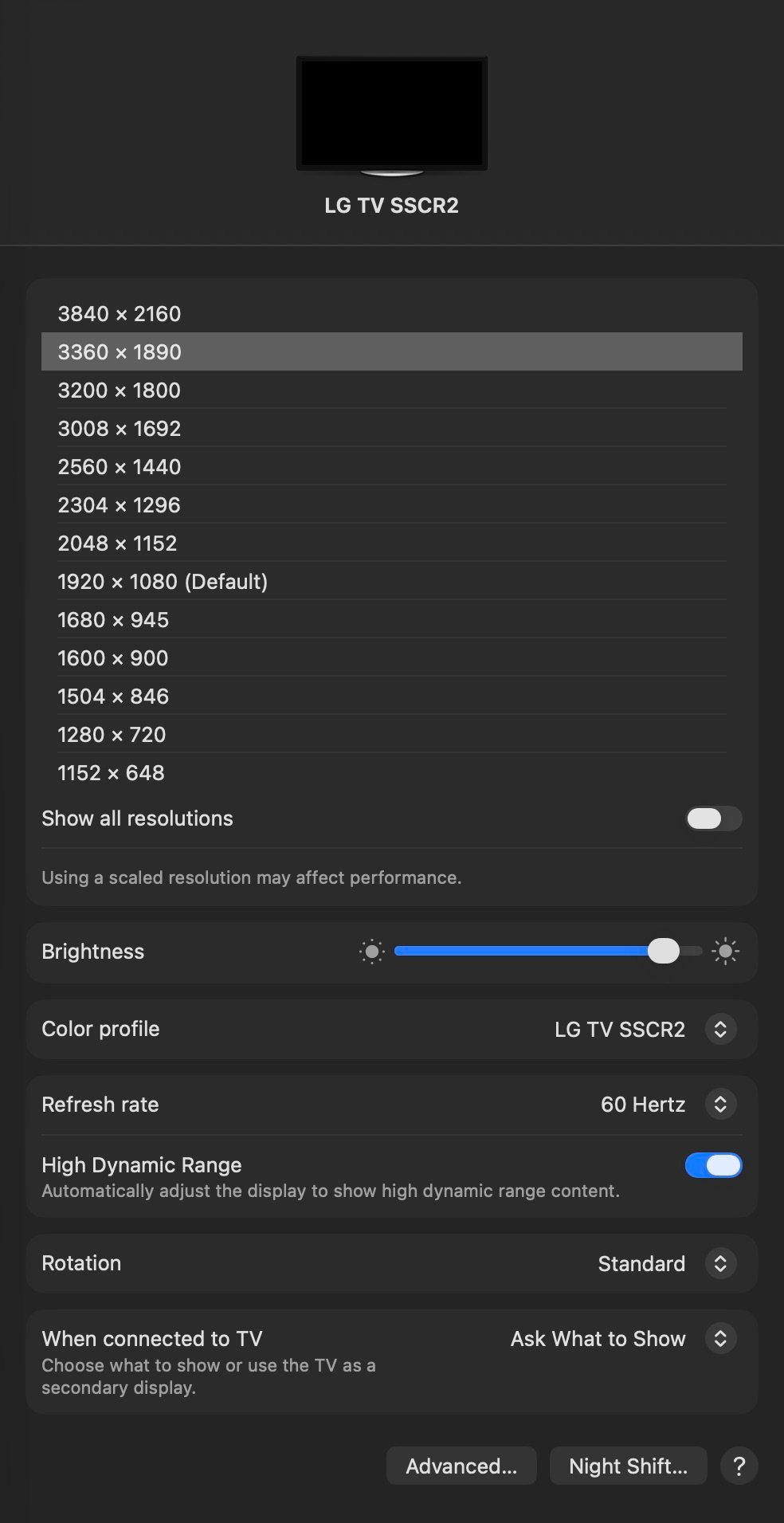This screenshot has height=1523, width=784.
Task: Pick the 1680 × 945 resolution
Action: click(x=392, y=619)
